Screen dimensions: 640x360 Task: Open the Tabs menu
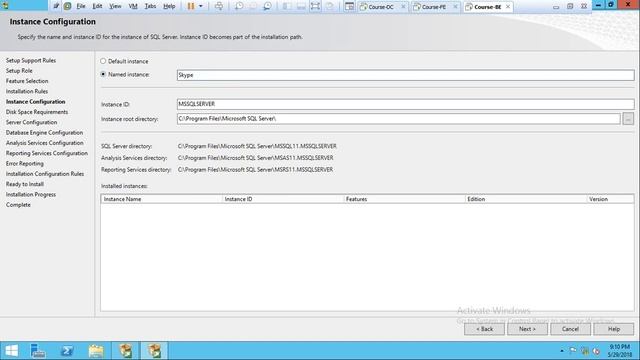(150, 6)
